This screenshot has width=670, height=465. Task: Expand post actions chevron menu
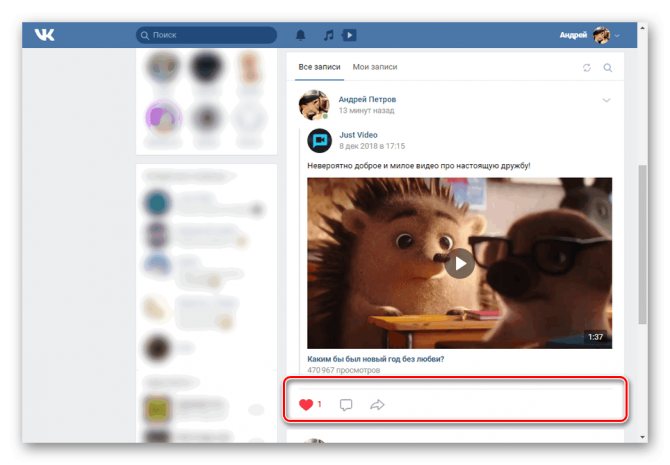(x=606, y=100)
